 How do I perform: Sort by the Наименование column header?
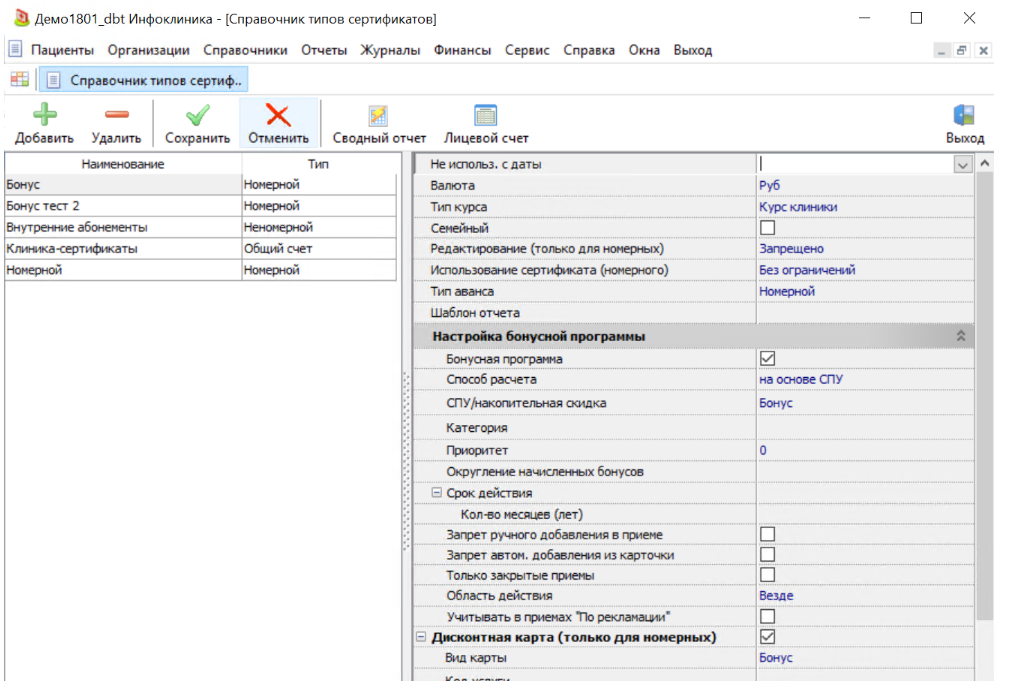[x=123, y=164]
